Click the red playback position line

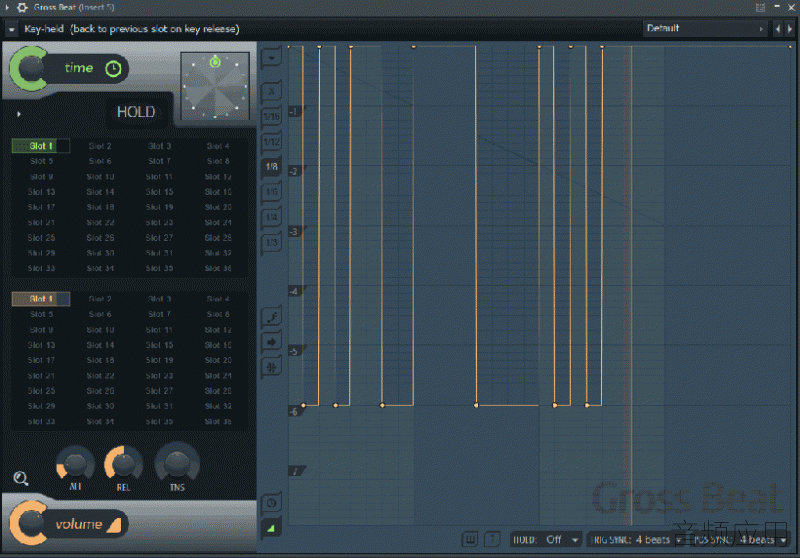tap(631, 286)
